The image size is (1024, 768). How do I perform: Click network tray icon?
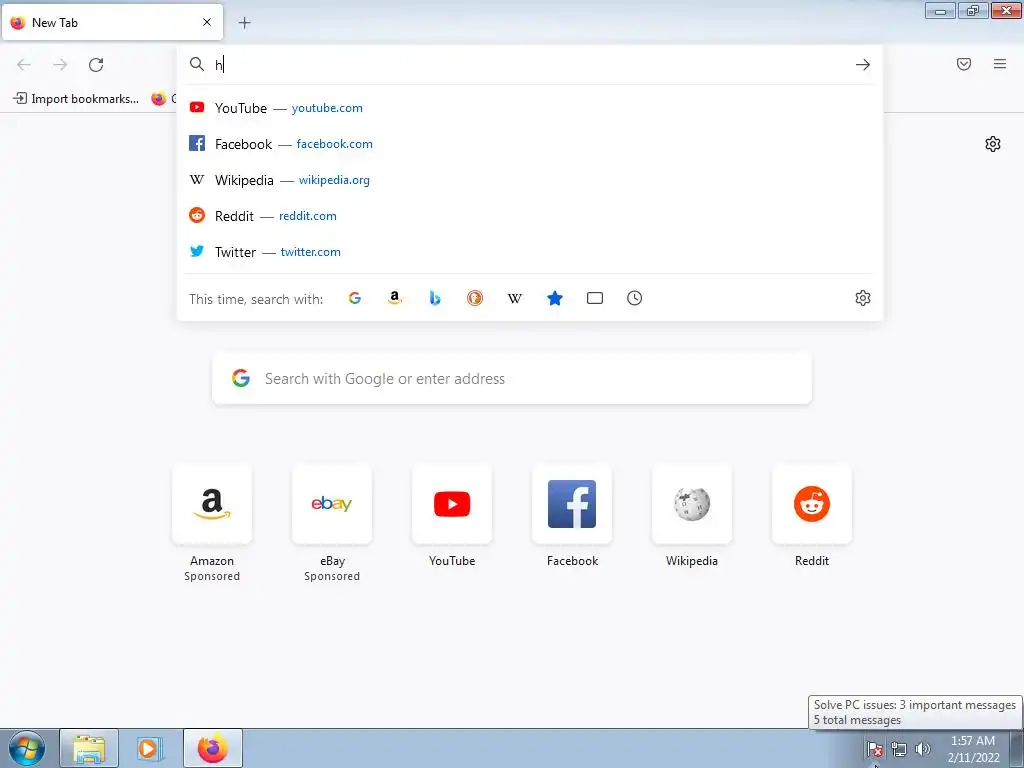point(899,749)
